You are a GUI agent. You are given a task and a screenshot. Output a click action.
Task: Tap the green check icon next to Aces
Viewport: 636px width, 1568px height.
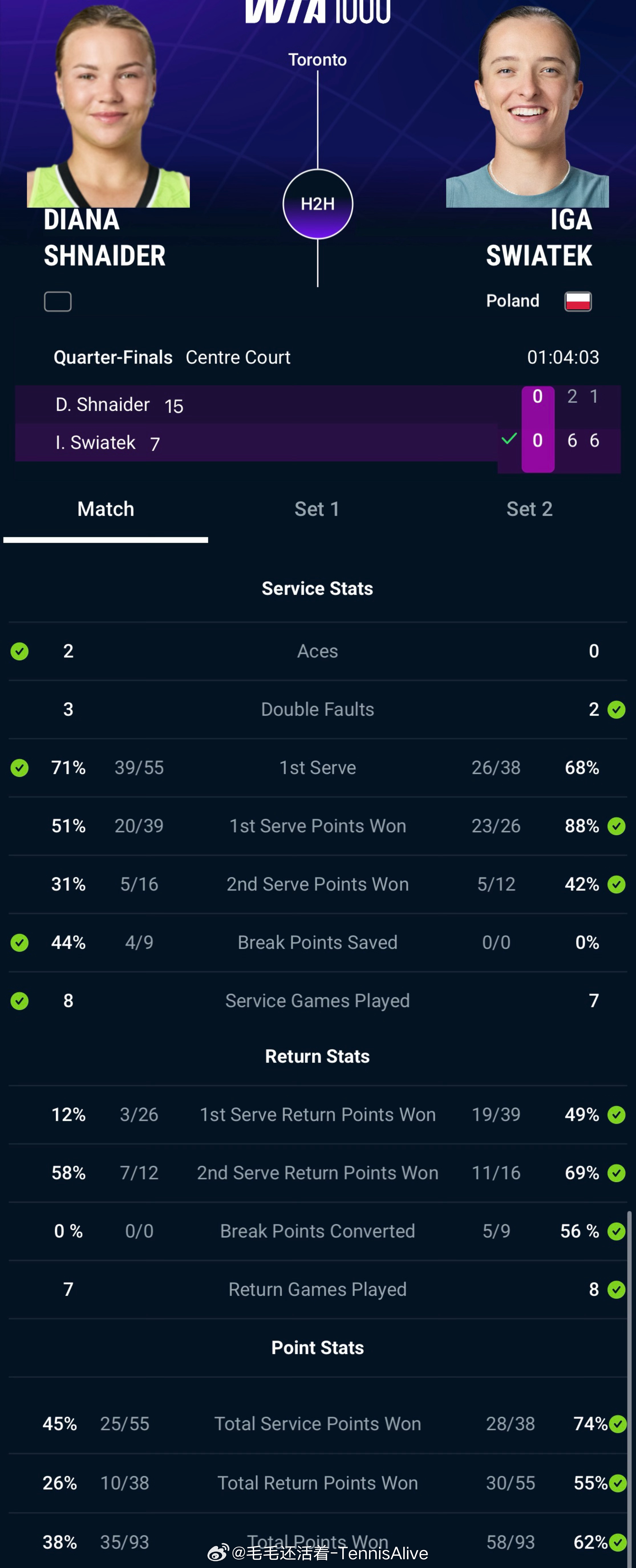pos(19,651)
